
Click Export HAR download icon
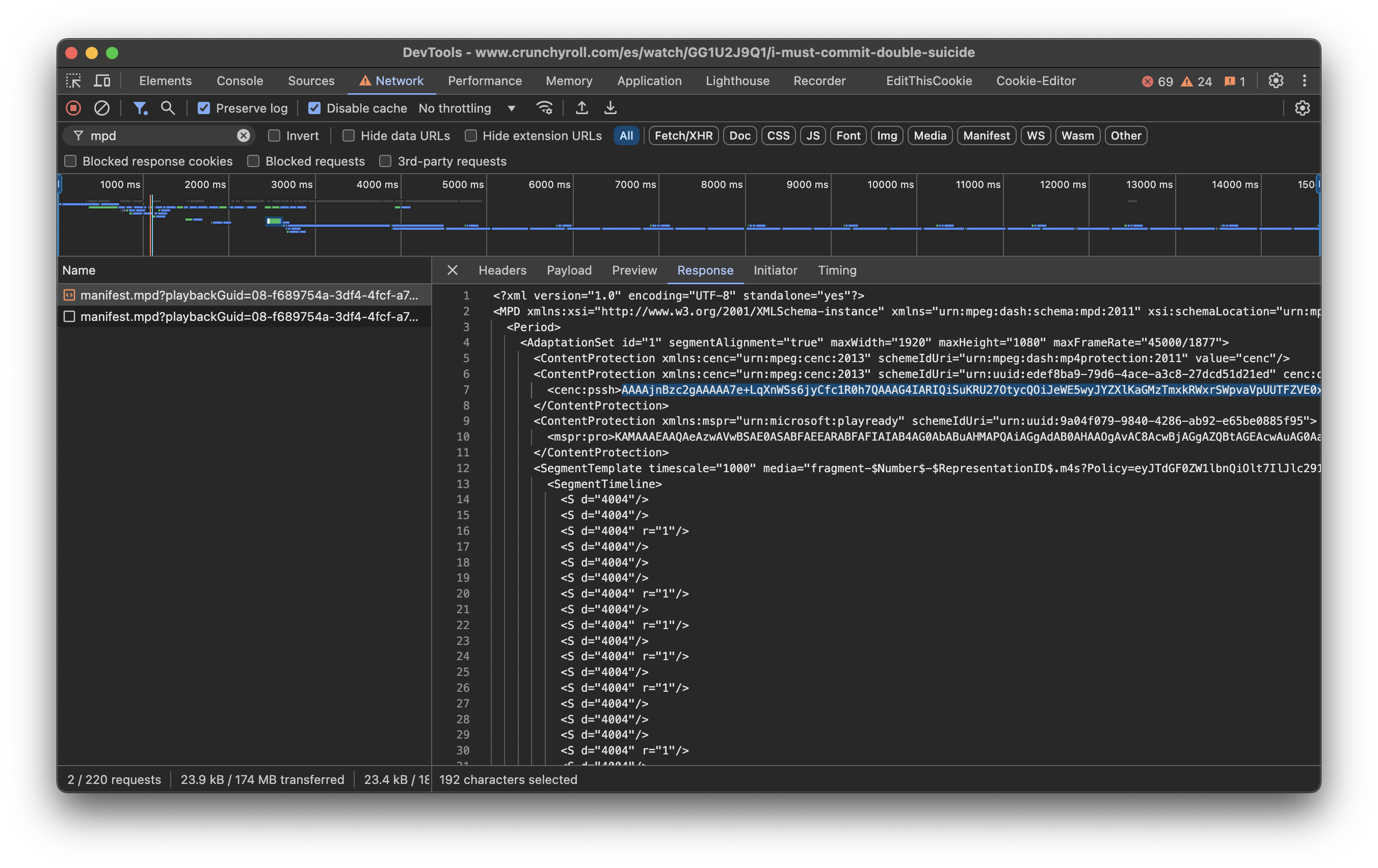click(611, 108)
